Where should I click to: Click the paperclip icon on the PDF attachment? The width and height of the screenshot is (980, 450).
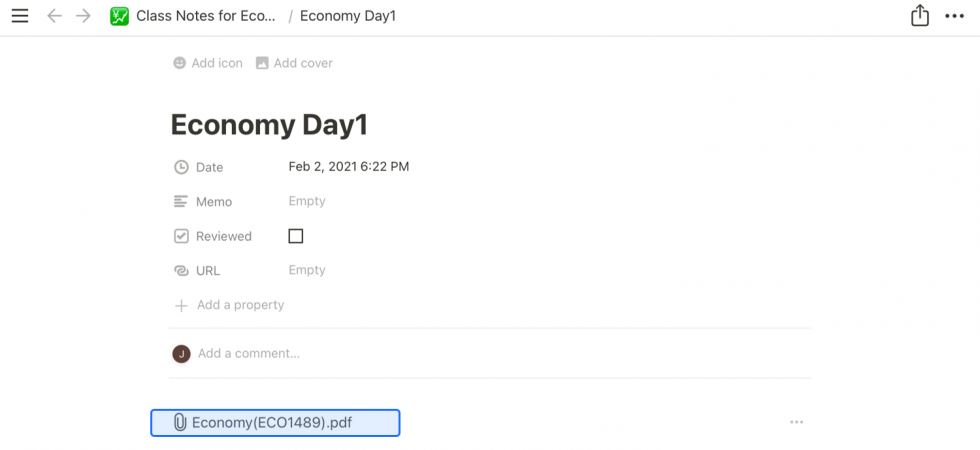coord(180,423)
